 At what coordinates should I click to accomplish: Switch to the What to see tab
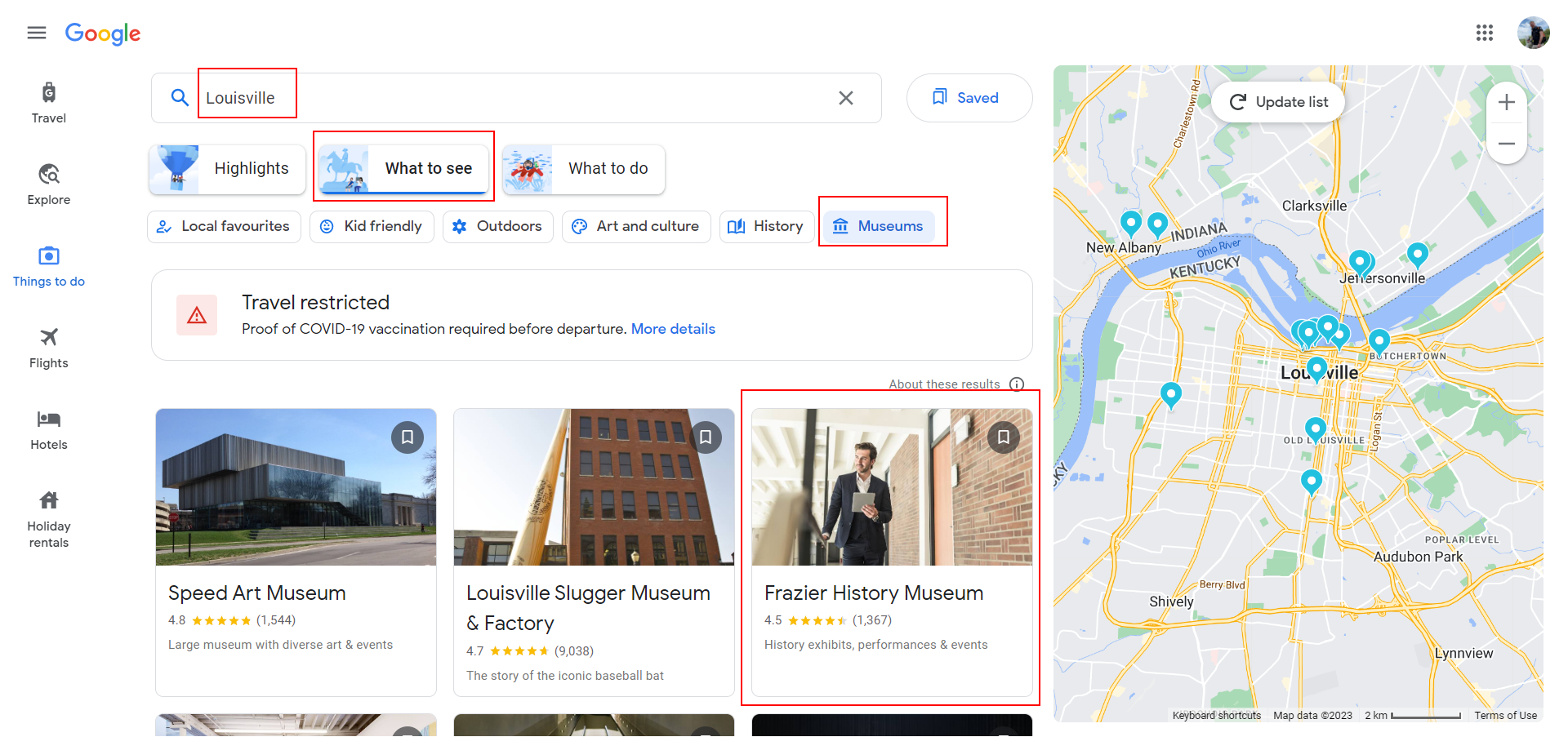403,169
